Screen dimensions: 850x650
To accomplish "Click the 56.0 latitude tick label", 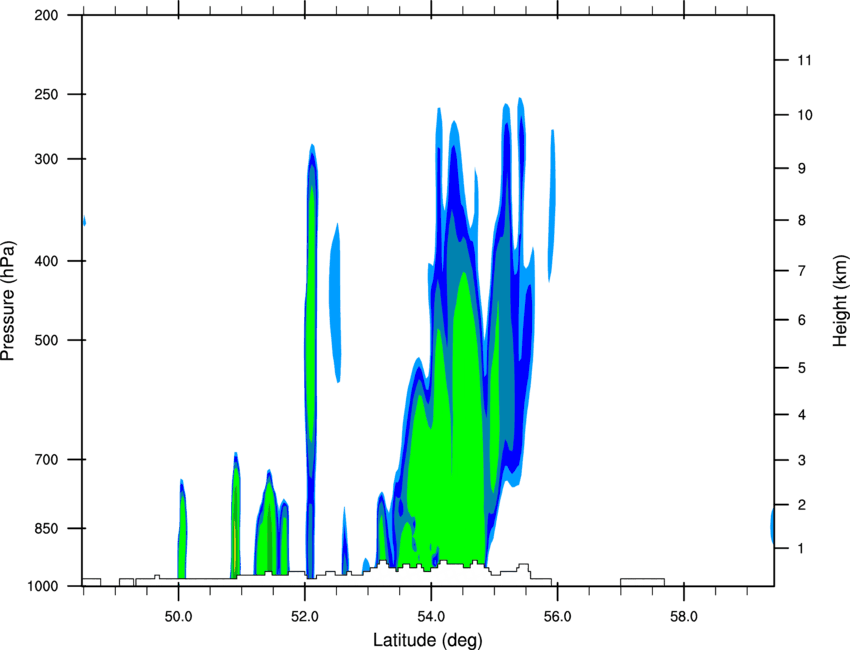I will [x=557, y=617].
